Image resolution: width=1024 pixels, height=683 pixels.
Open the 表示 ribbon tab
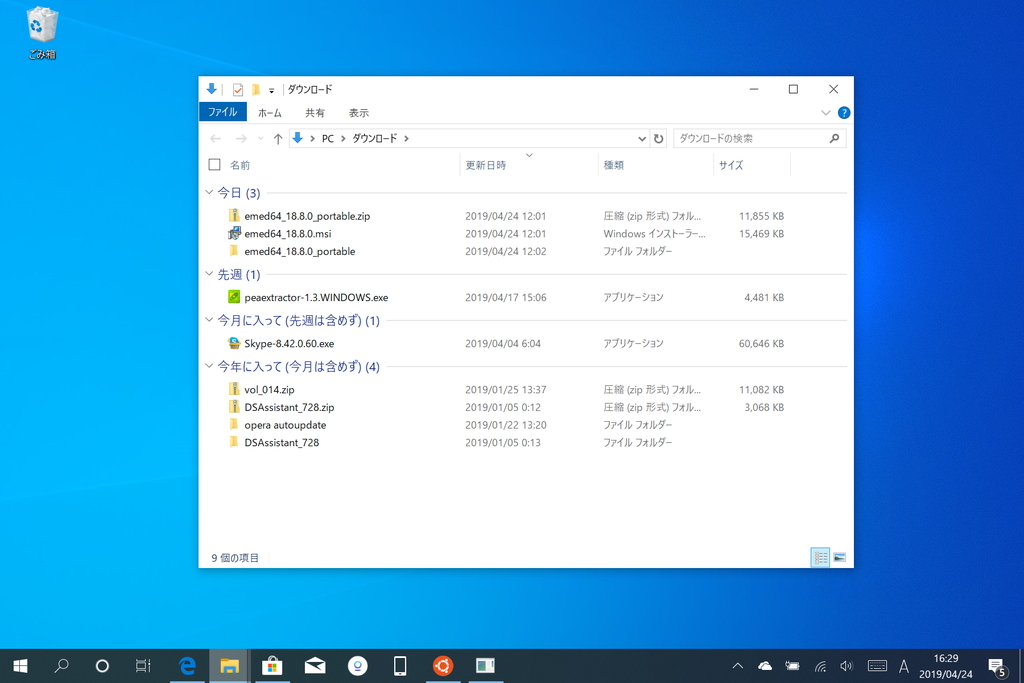[x=359, y=112]
